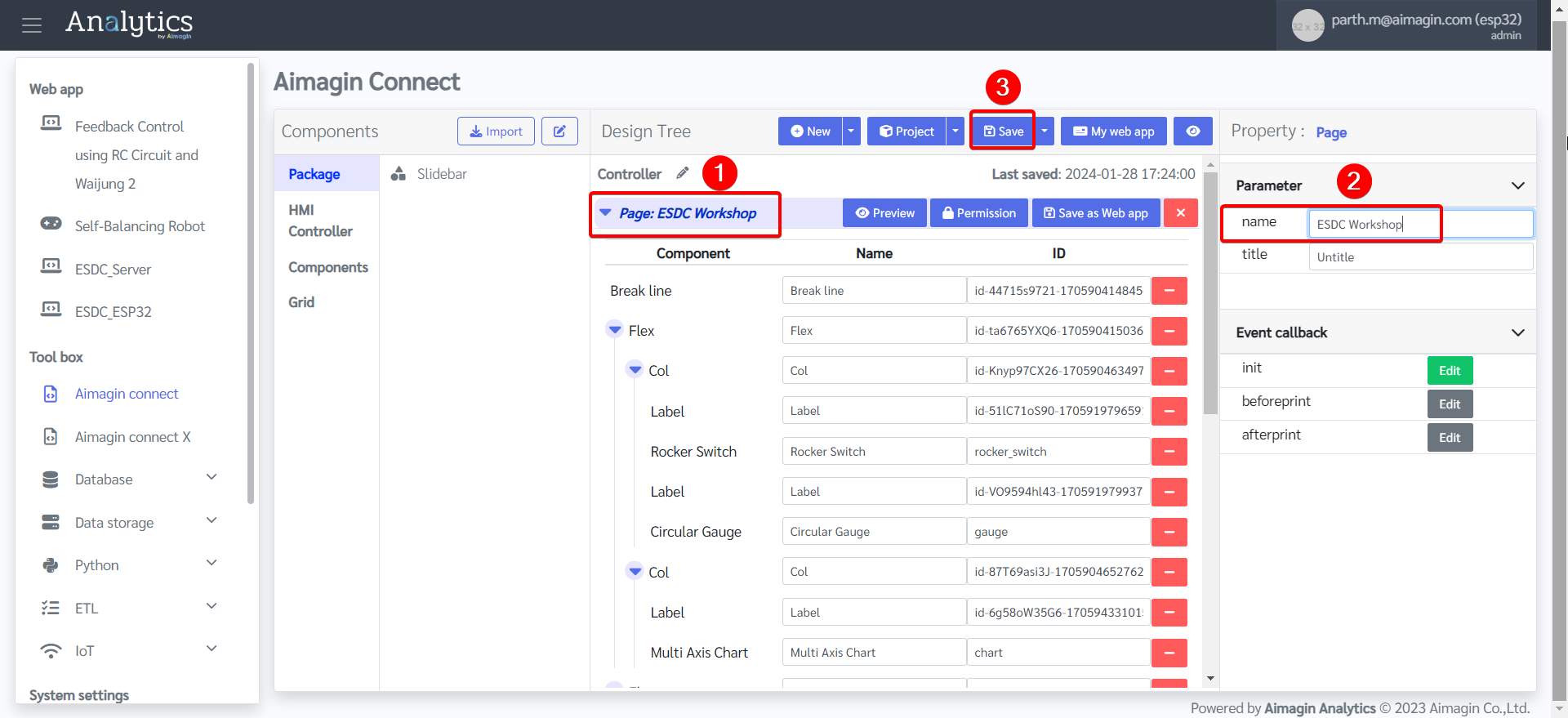1568x718 pixels.
Task: Open Self-Balancing Robot web app
Action: [140, 226]
